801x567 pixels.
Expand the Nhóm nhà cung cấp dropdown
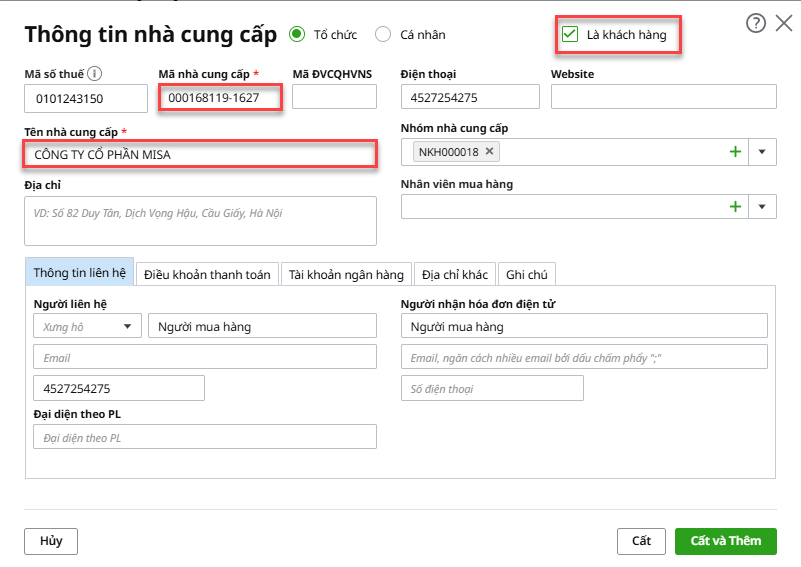(x=762, y=152)
